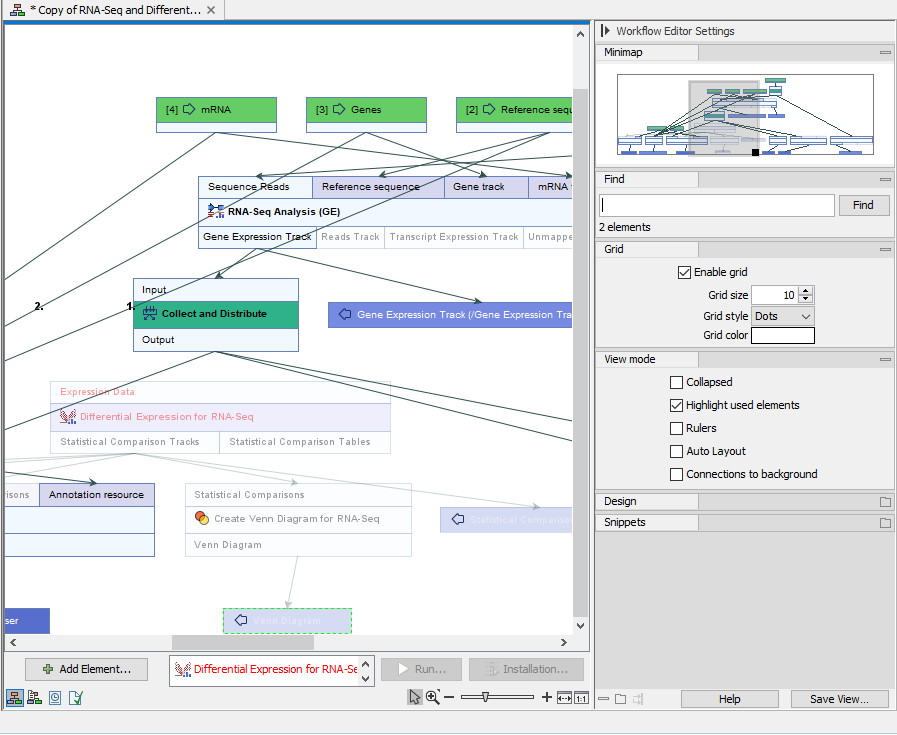Click the Add Element button
The image size is (897, 735).
(86, 669)
